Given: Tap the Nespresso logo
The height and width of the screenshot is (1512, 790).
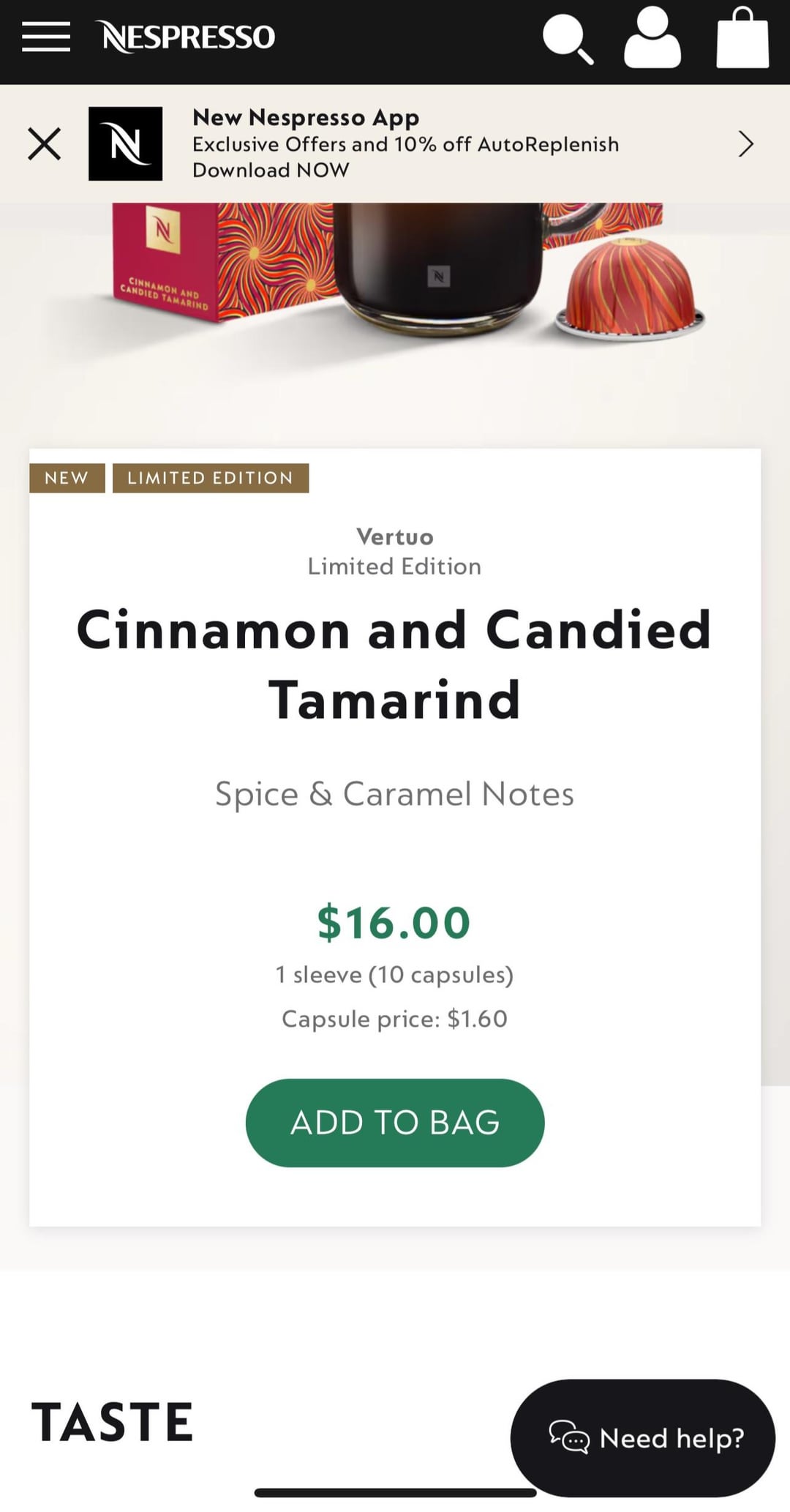Looking at the screenshot, I should pyautogui.click(x=188, y=37).
